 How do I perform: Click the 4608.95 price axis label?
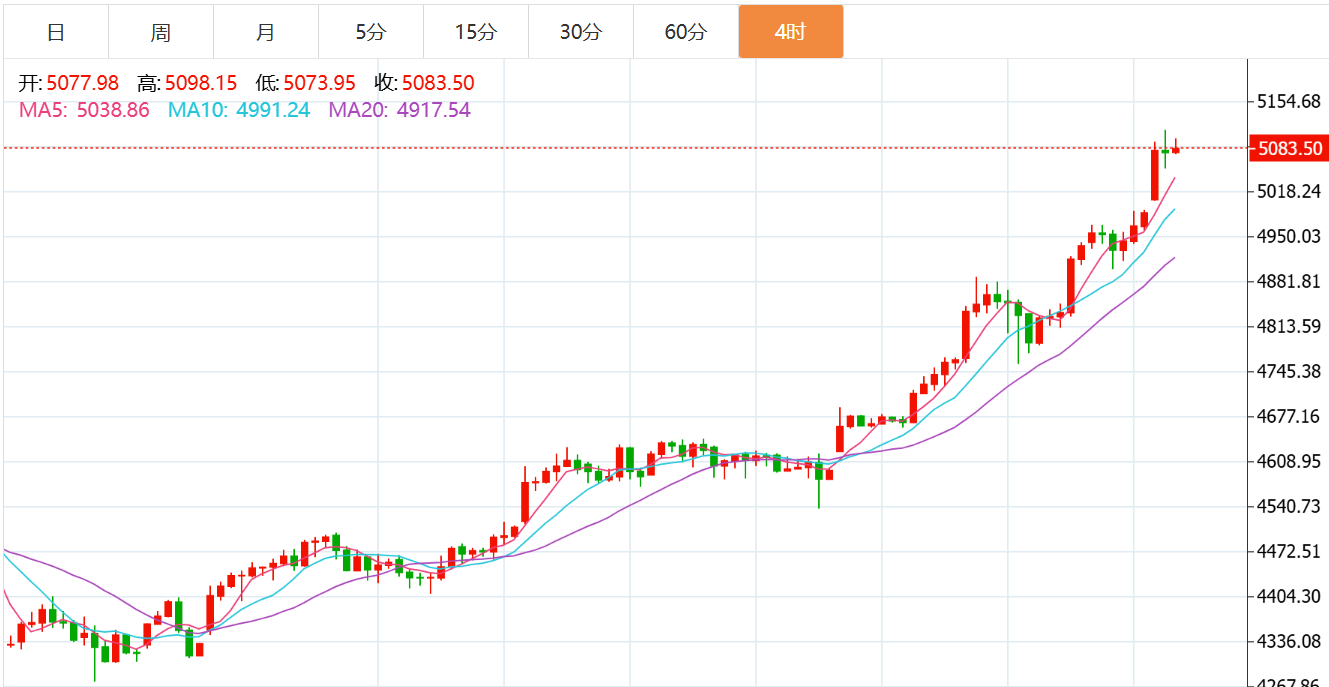(x=1290, y=461)
